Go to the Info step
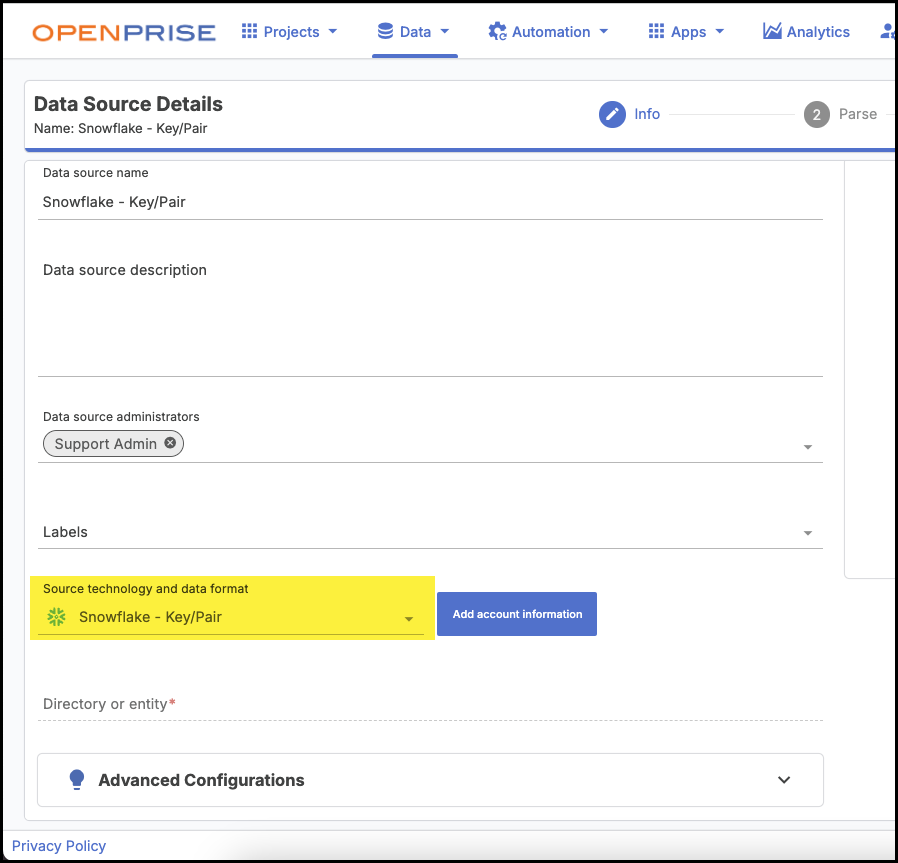Image resolution: width=898 pixels, height=863 pixels. [x=629, y=115]
